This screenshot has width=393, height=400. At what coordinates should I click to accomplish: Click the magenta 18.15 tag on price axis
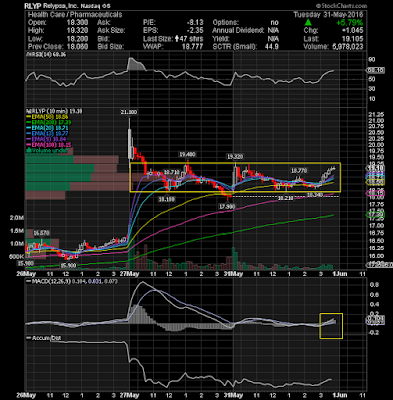[x=376, y=193]
